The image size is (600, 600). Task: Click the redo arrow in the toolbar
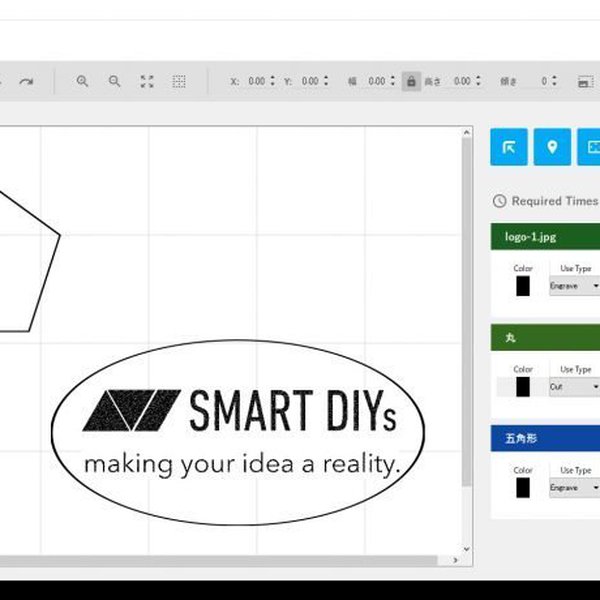click(x=26, y=82)
